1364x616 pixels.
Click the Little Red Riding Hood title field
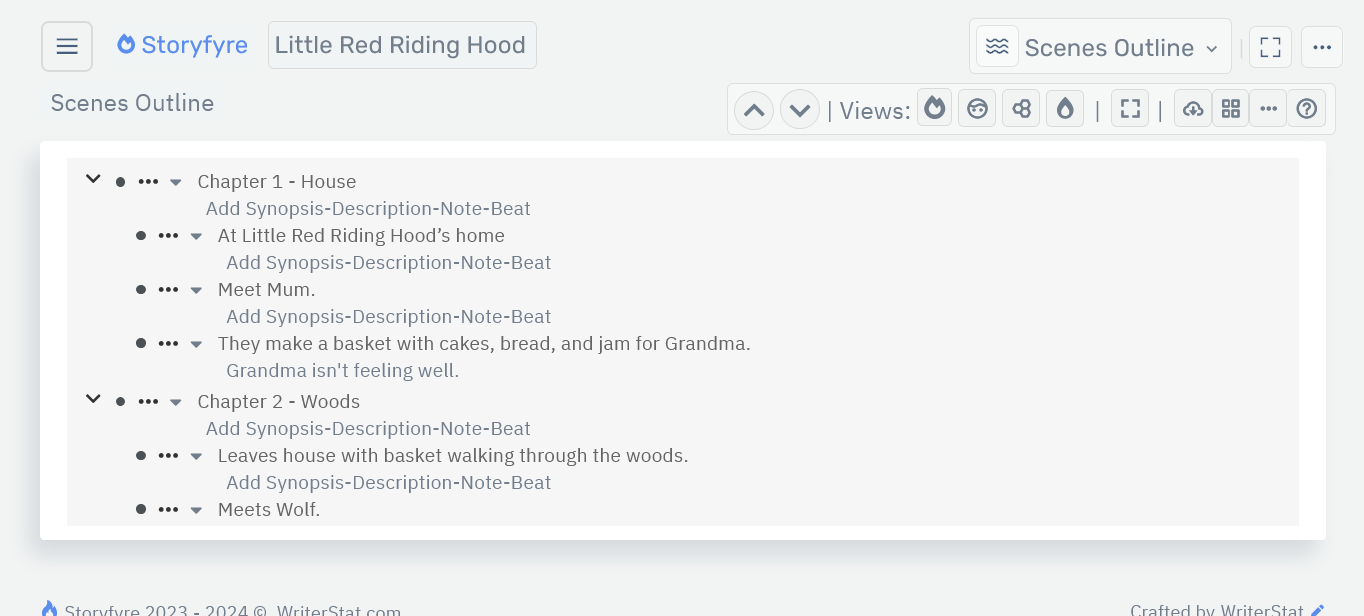(x=402, y=44)
